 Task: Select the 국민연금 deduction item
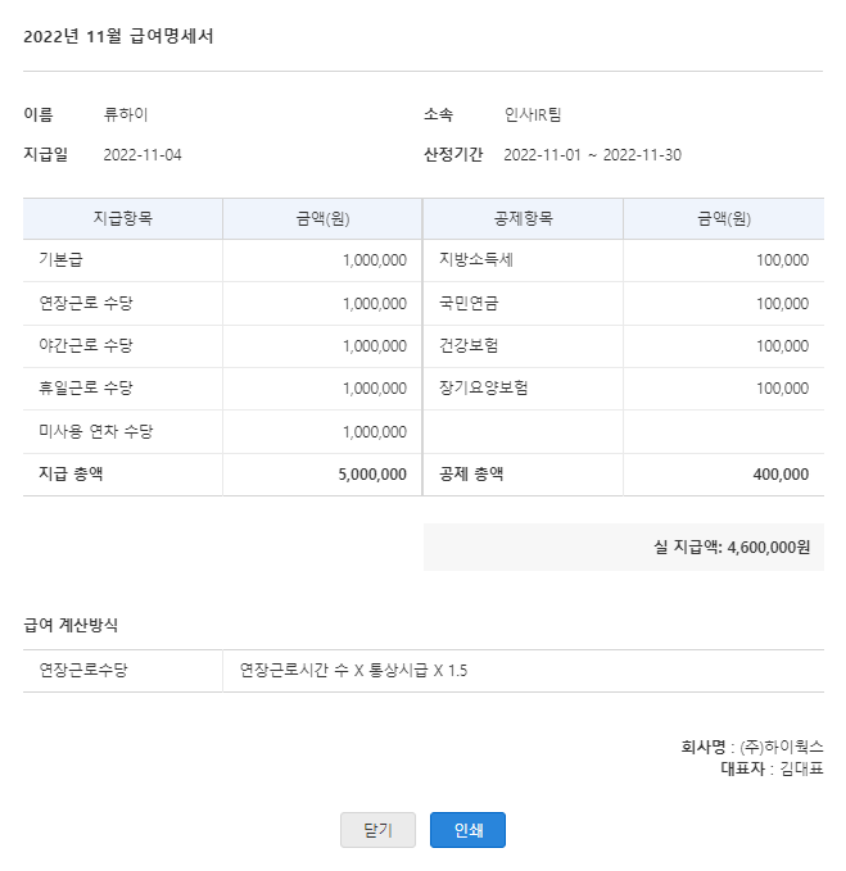pos(469,304)
